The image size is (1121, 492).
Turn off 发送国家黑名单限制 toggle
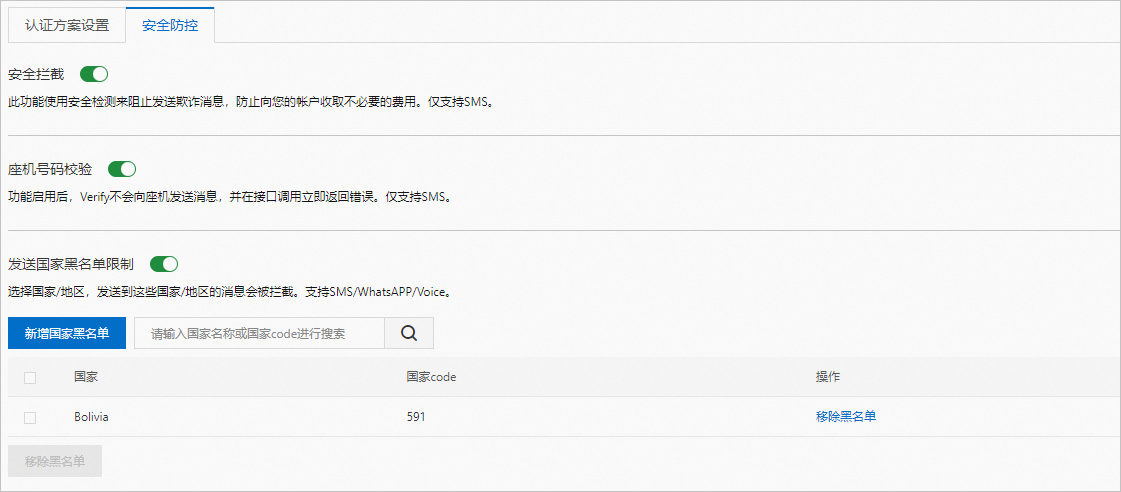[164, 264]
